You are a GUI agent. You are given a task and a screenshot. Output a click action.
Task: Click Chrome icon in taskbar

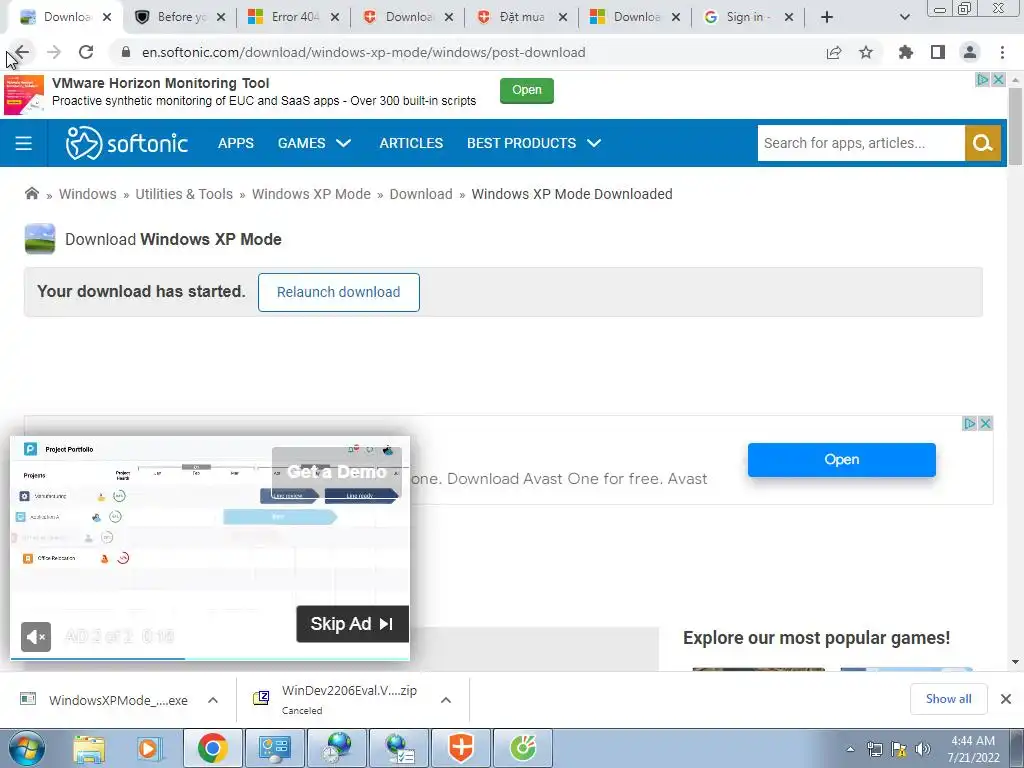212,748
